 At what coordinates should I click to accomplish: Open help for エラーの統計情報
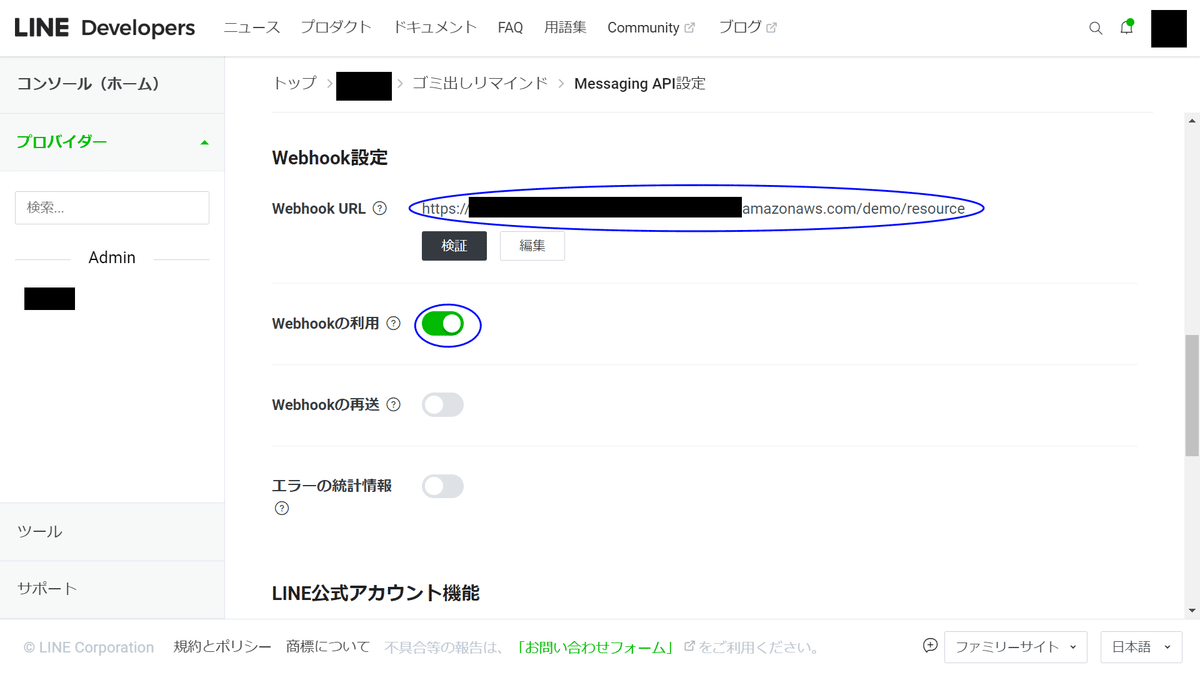[x=281, y=508]
